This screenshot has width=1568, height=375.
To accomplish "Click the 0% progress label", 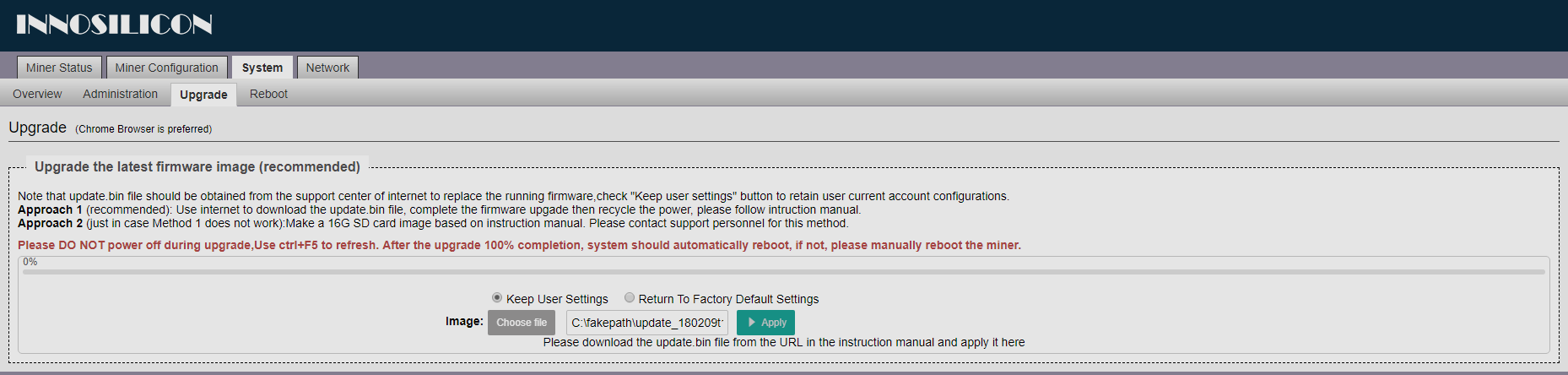I will pos(30,262).
